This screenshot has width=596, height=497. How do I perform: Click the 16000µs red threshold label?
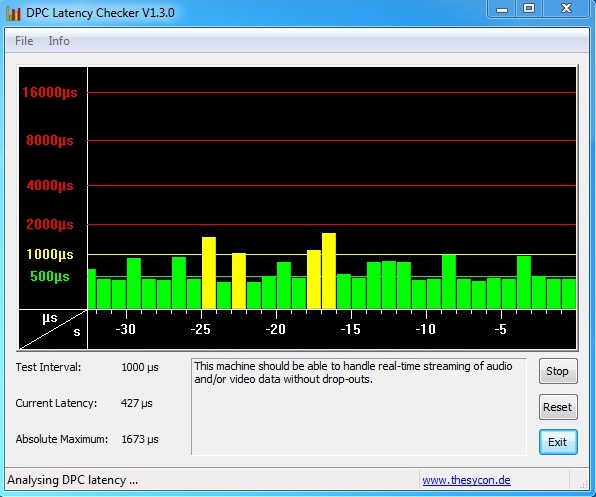pyautogui.click(x=50, y=92)
